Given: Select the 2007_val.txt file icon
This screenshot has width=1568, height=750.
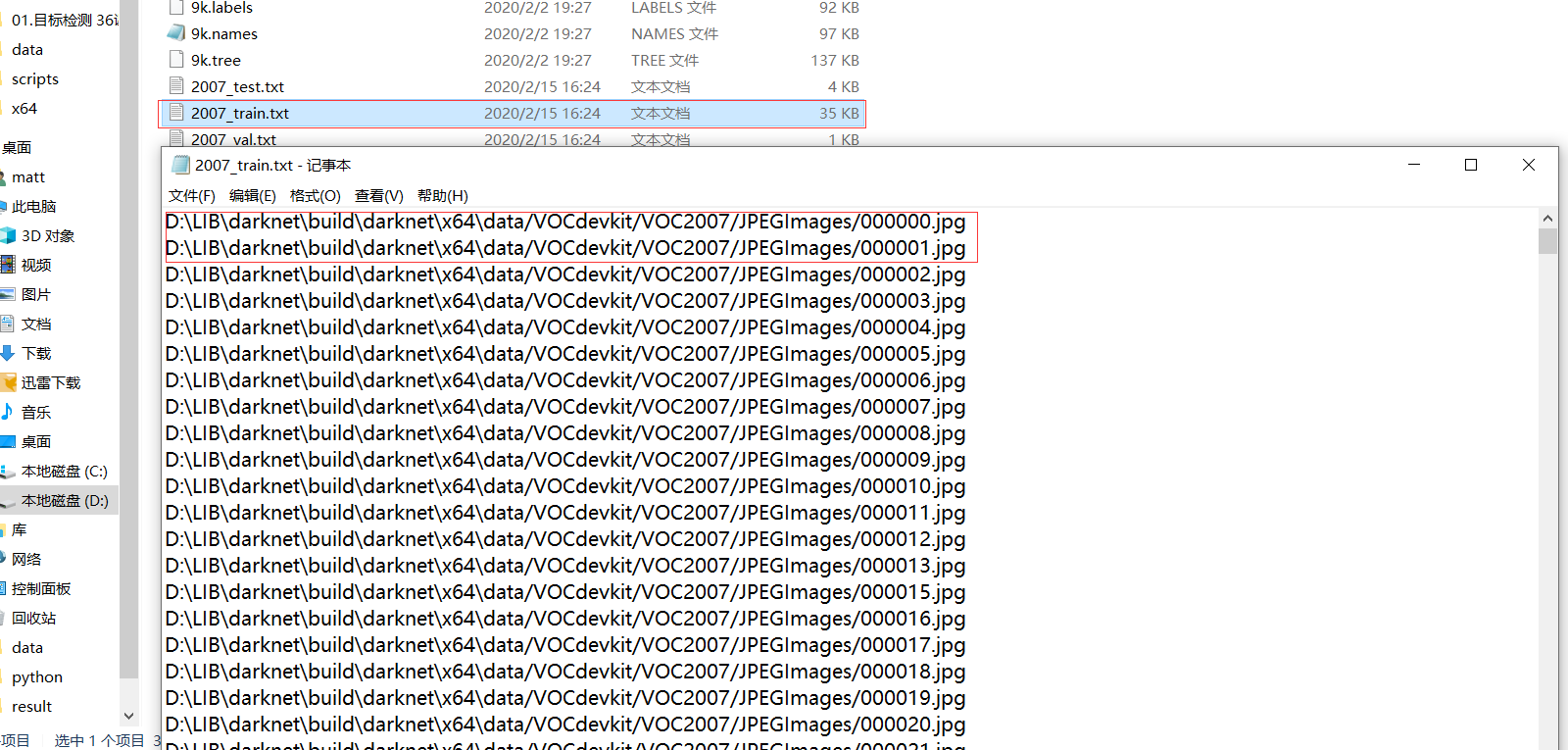Looking at the screenshot, I should (x=176, y=139).
